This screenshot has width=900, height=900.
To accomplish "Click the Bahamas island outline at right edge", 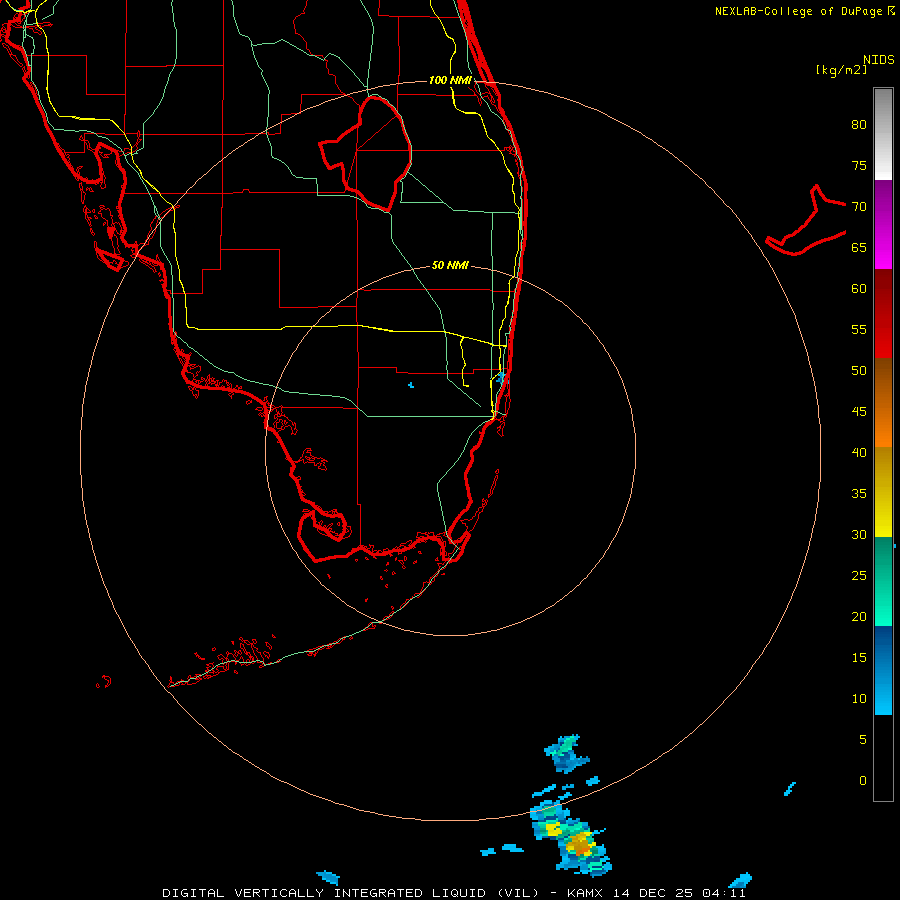I will click(806, 220).
